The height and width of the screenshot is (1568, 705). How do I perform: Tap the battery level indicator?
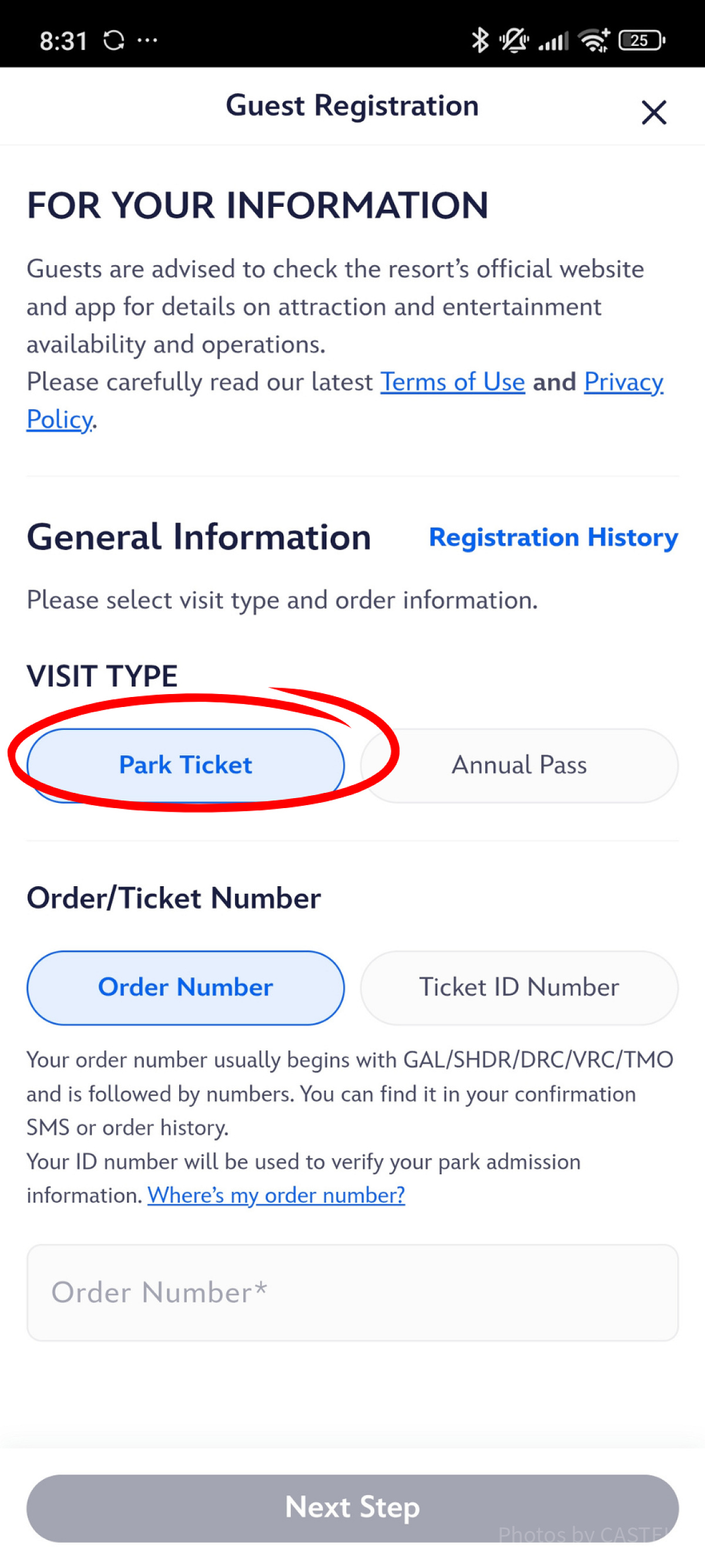point(642,41)
